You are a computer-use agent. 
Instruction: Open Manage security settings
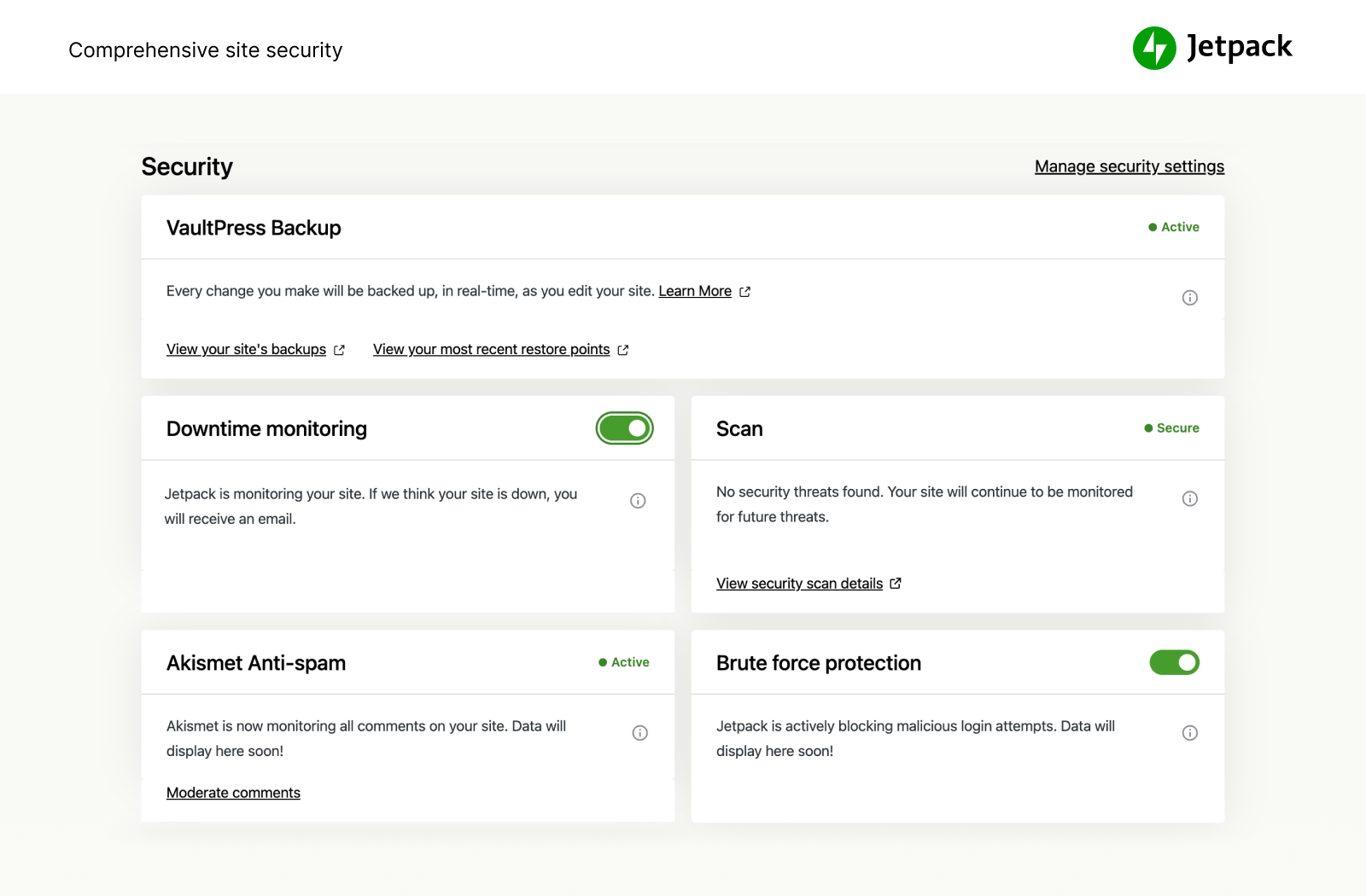point(1129,166)
